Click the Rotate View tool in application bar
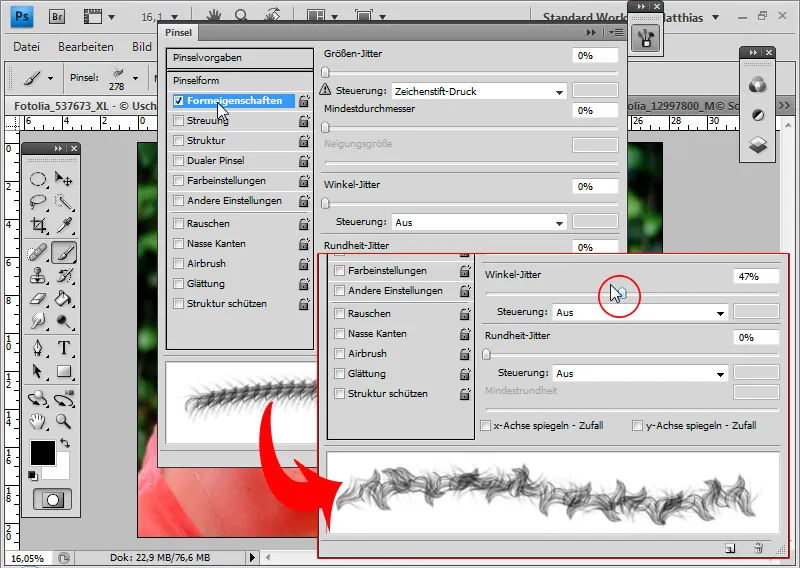 click(273, 16)
